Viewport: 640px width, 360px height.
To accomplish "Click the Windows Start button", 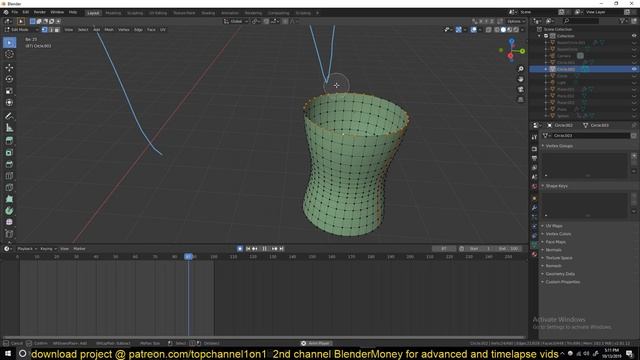I will tap(8, 353).
